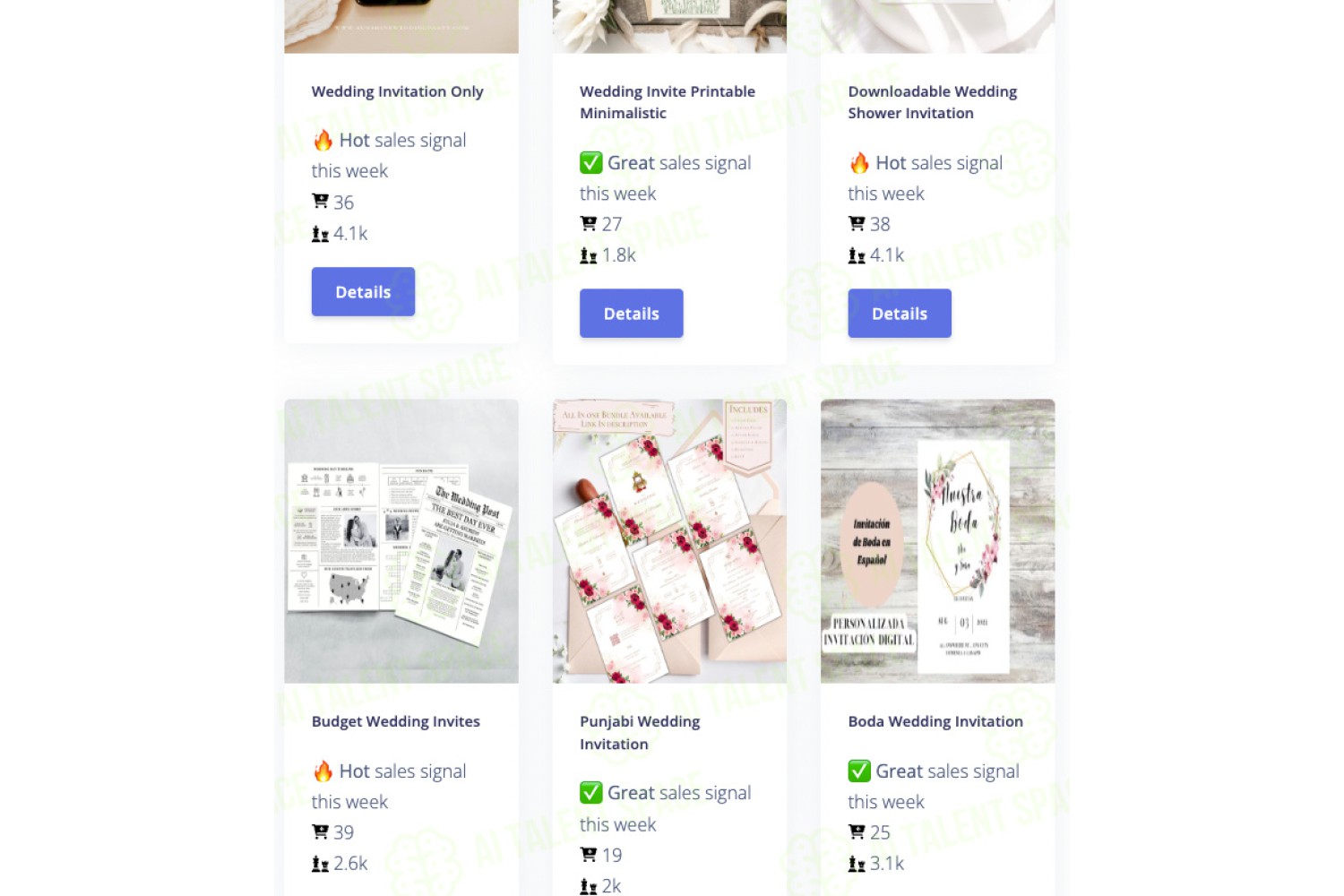This screenshot has height=896, width=1344.
Task: Click the competitors icon next to 1.8k
Action: [x=588, y=256]
